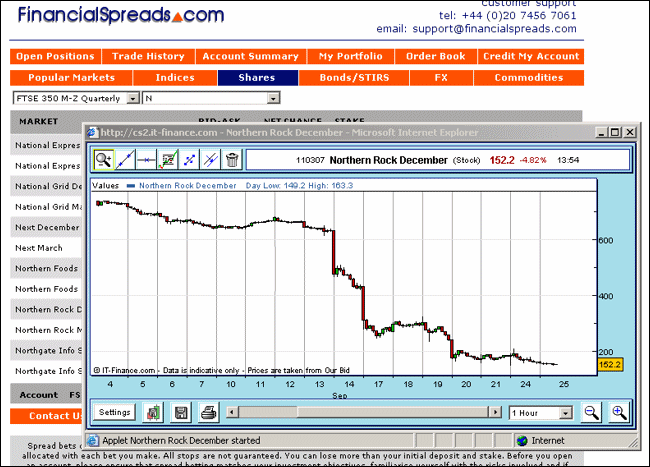
Task: Click the candlestick chart style icon
Action: (153, 413)
